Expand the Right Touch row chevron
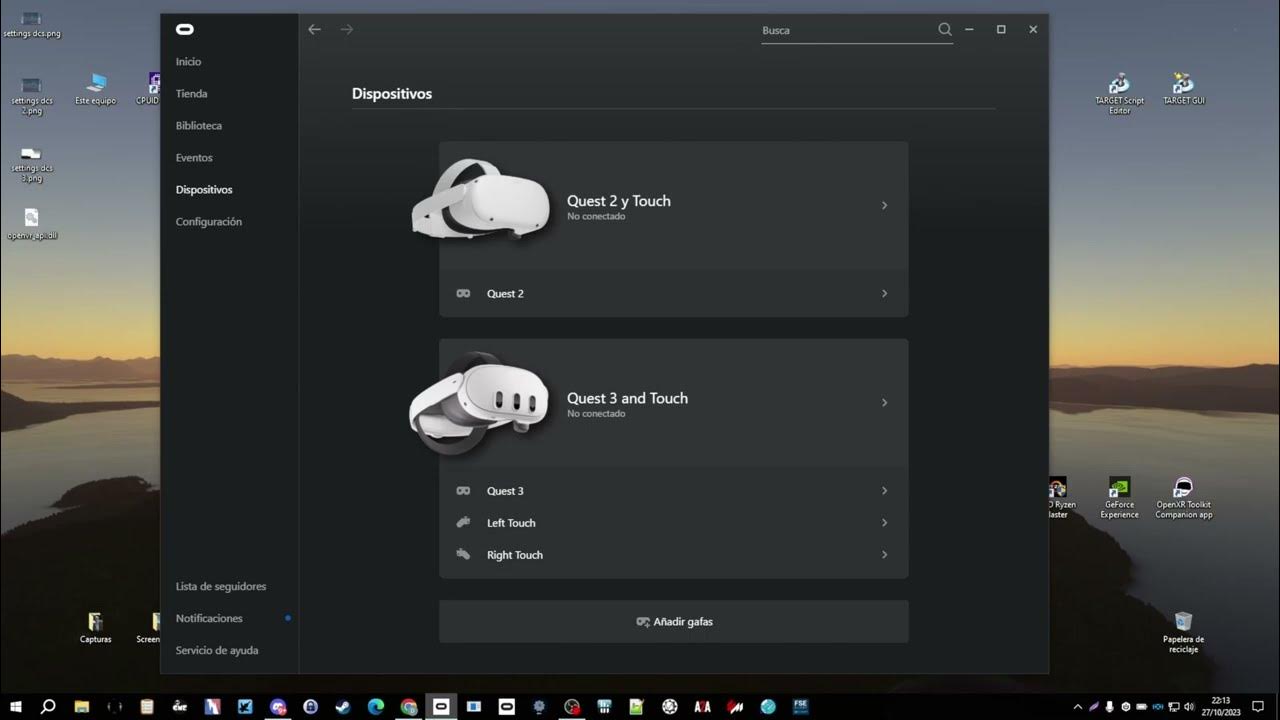1280x720 pixels. [884, 555]
